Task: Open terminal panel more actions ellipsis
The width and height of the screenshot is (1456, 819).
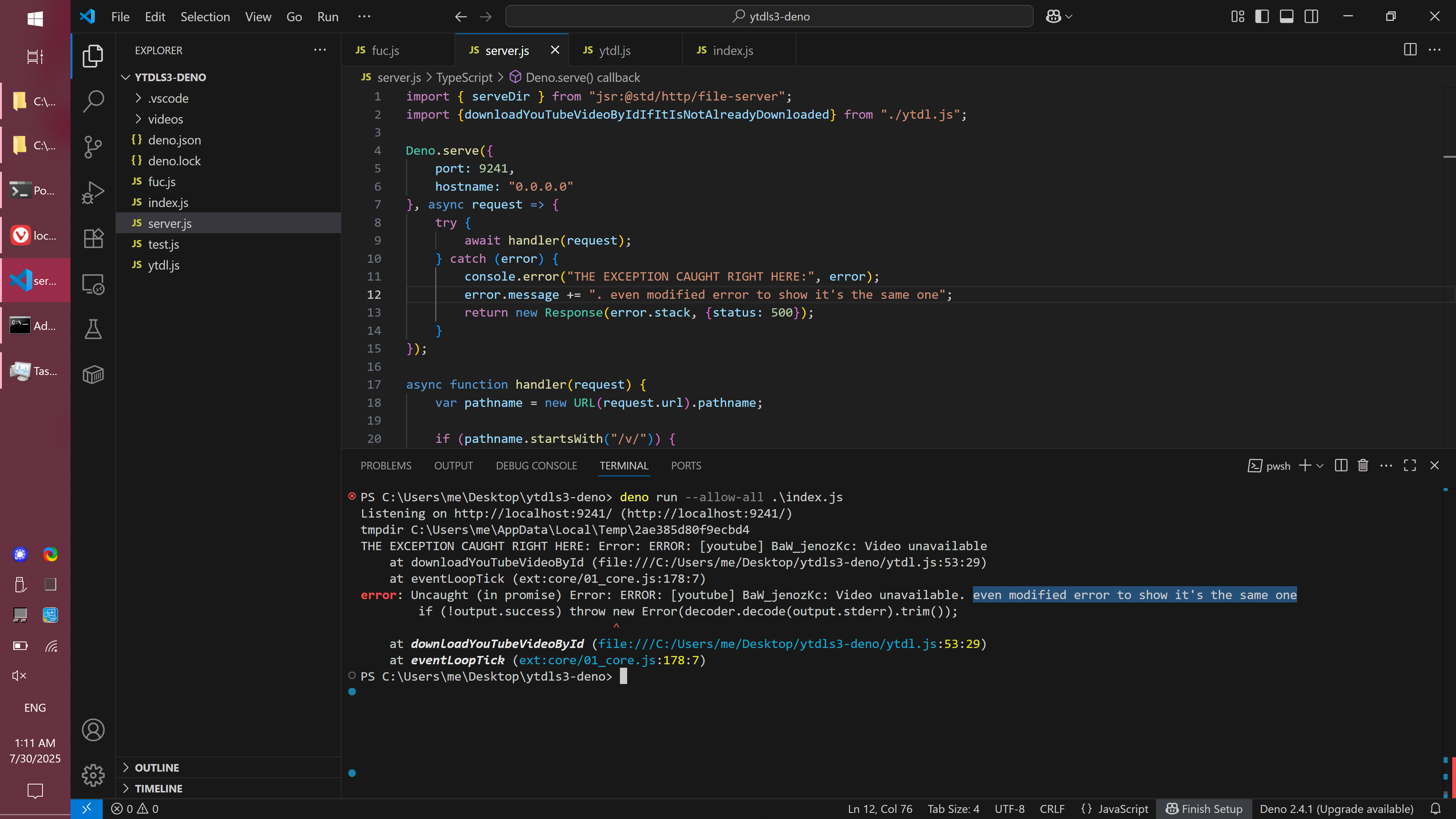Action: [1386, 465]
